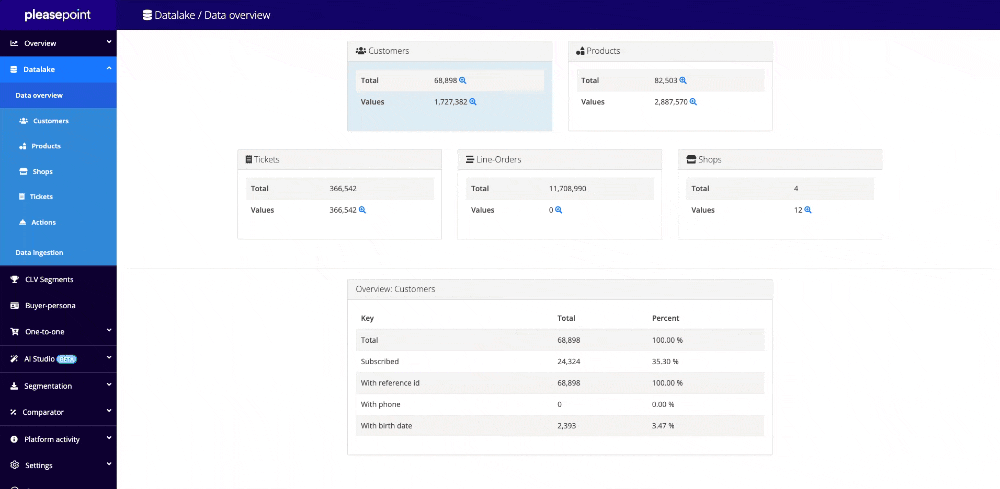The image size is (1000, 489).
Task: Click magnifier icon next to Customers total 68,898
Action: click(x=463, y=80)
